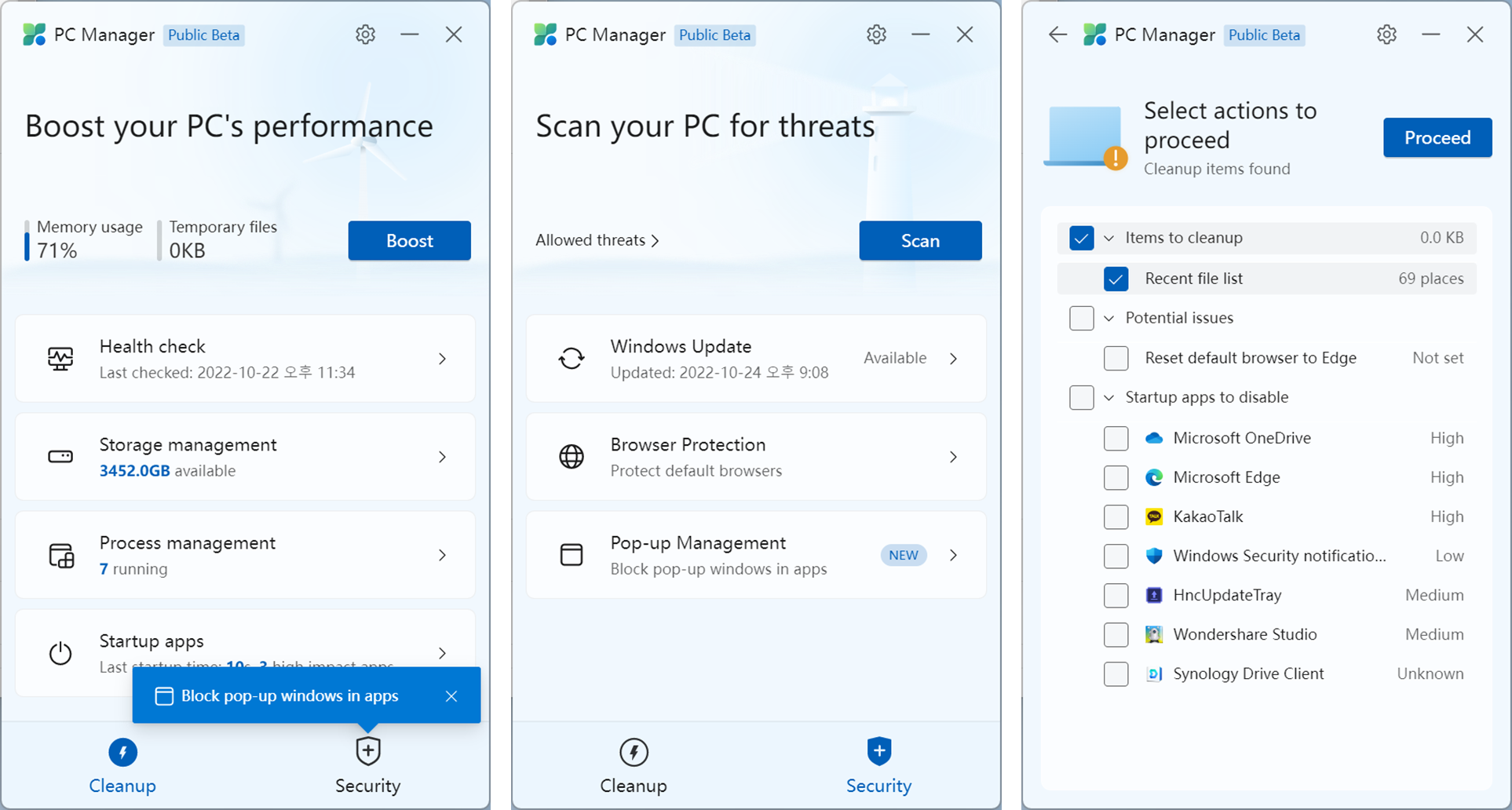Click the Health check monitor icon
1512x810 pixels.
tap(60, 359)
